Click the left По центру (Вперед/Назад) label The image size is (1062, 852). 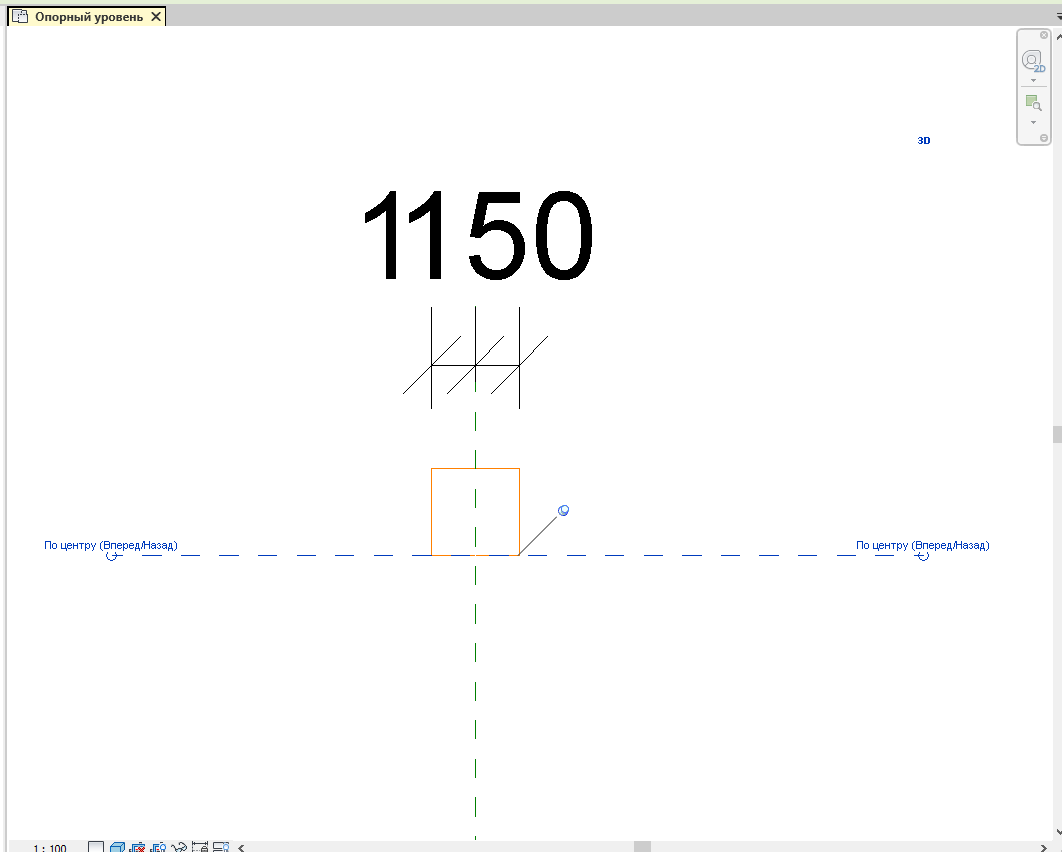tap(110, 545)
